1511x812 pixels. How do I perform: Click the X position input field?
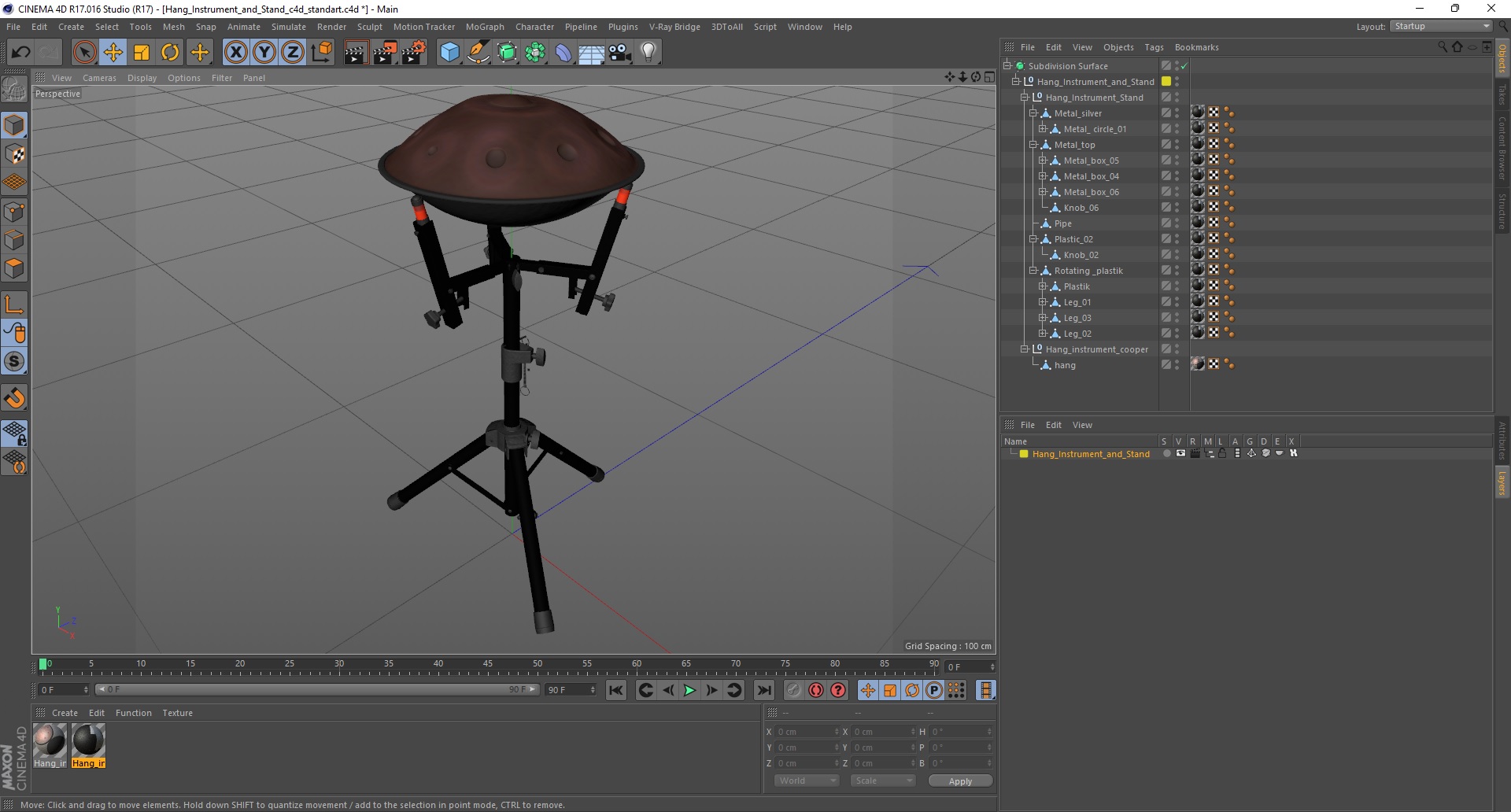click(807, 732)
